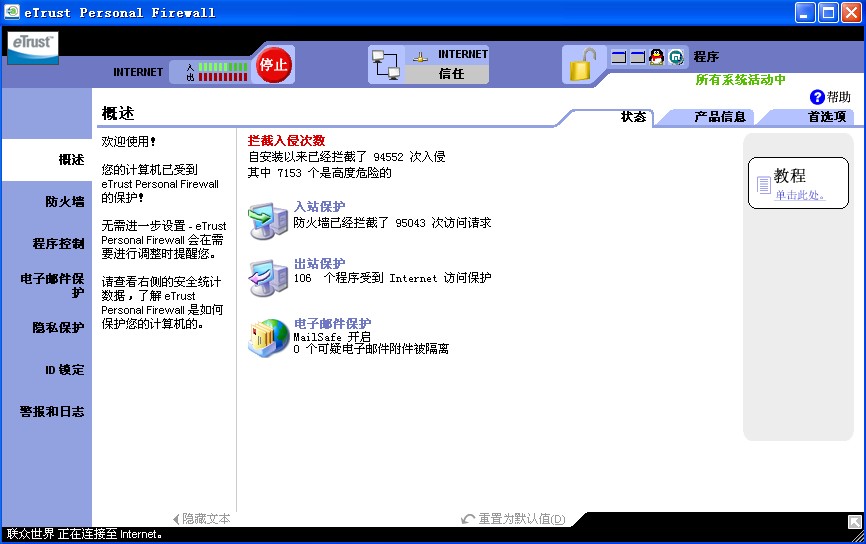This screenshot has height=544, width=866.
Task: Click the 94552 blocked intrusions line
Action: (x=346, y=157)
